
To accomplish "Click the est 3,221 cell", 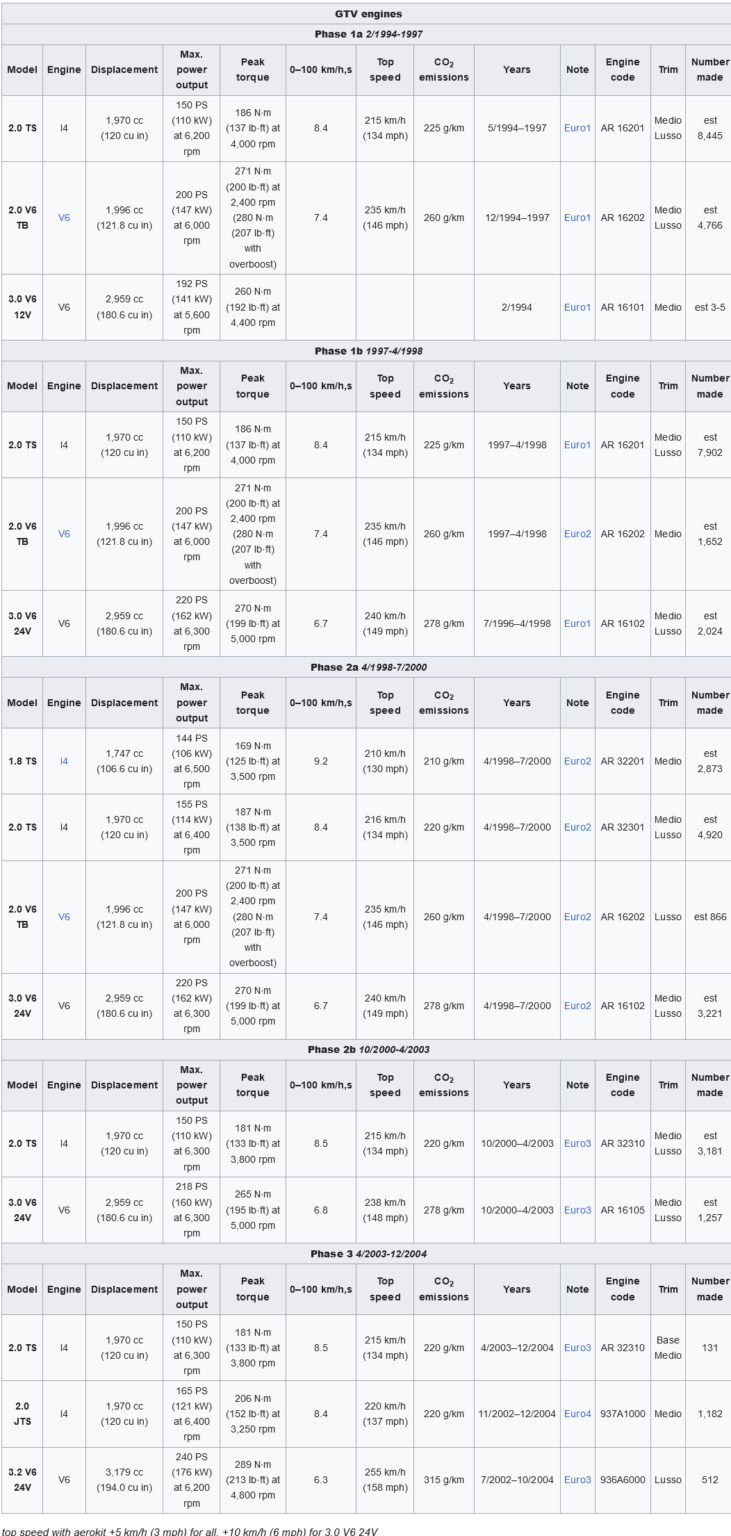I will [707, 1007].
